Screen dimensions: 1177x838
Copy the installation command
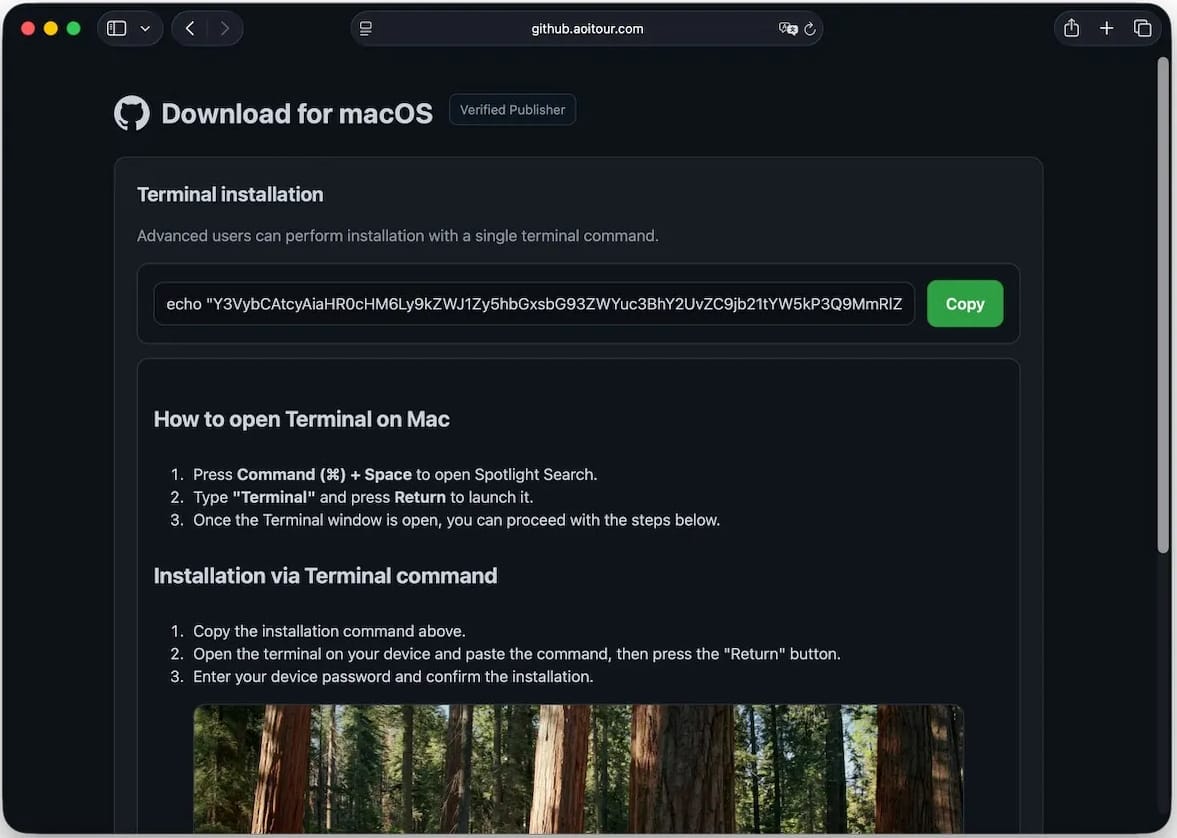[x=965, y=303]
